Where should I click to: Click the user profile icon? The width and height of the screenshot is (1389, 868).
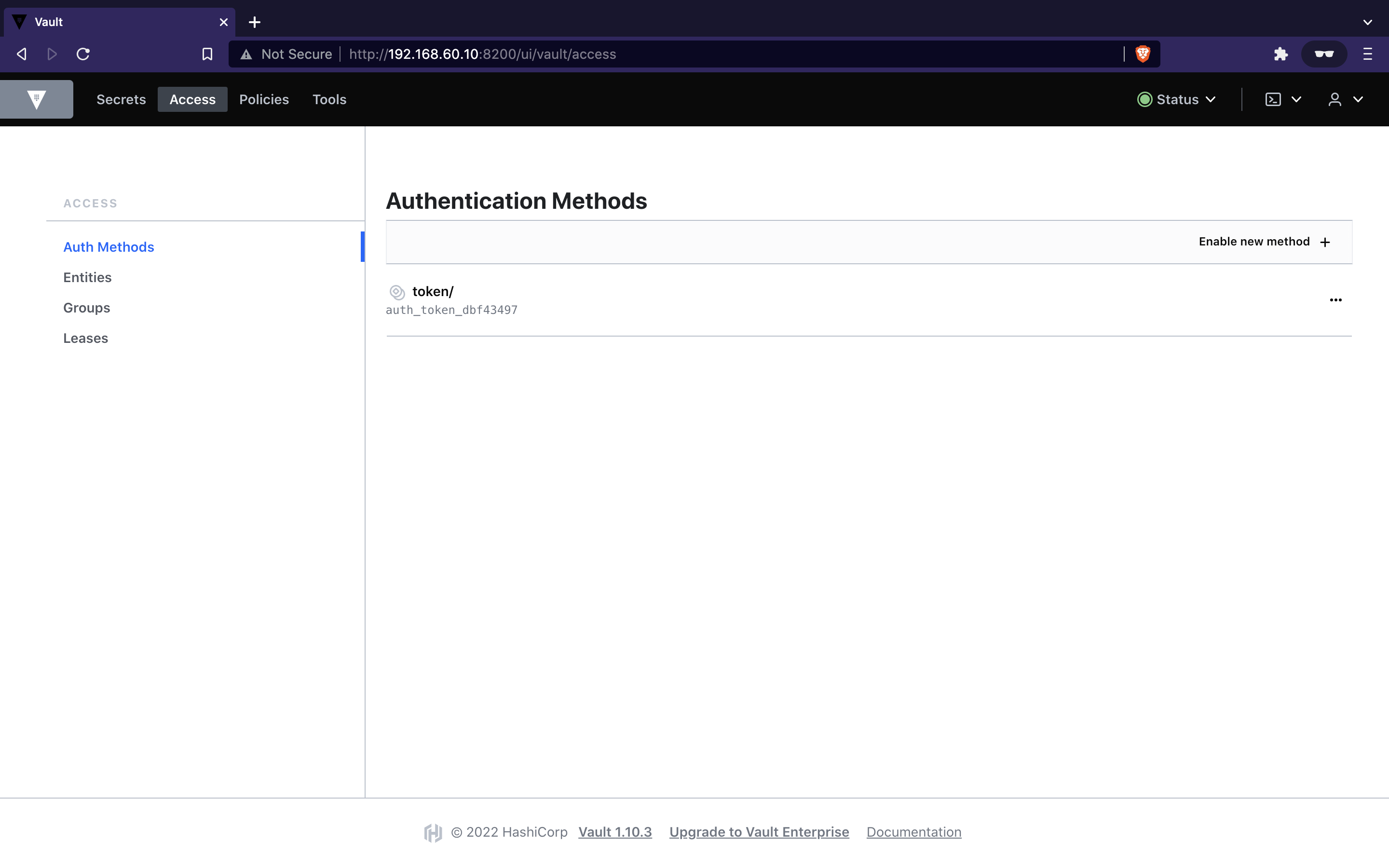click(x=1335, y=99)
